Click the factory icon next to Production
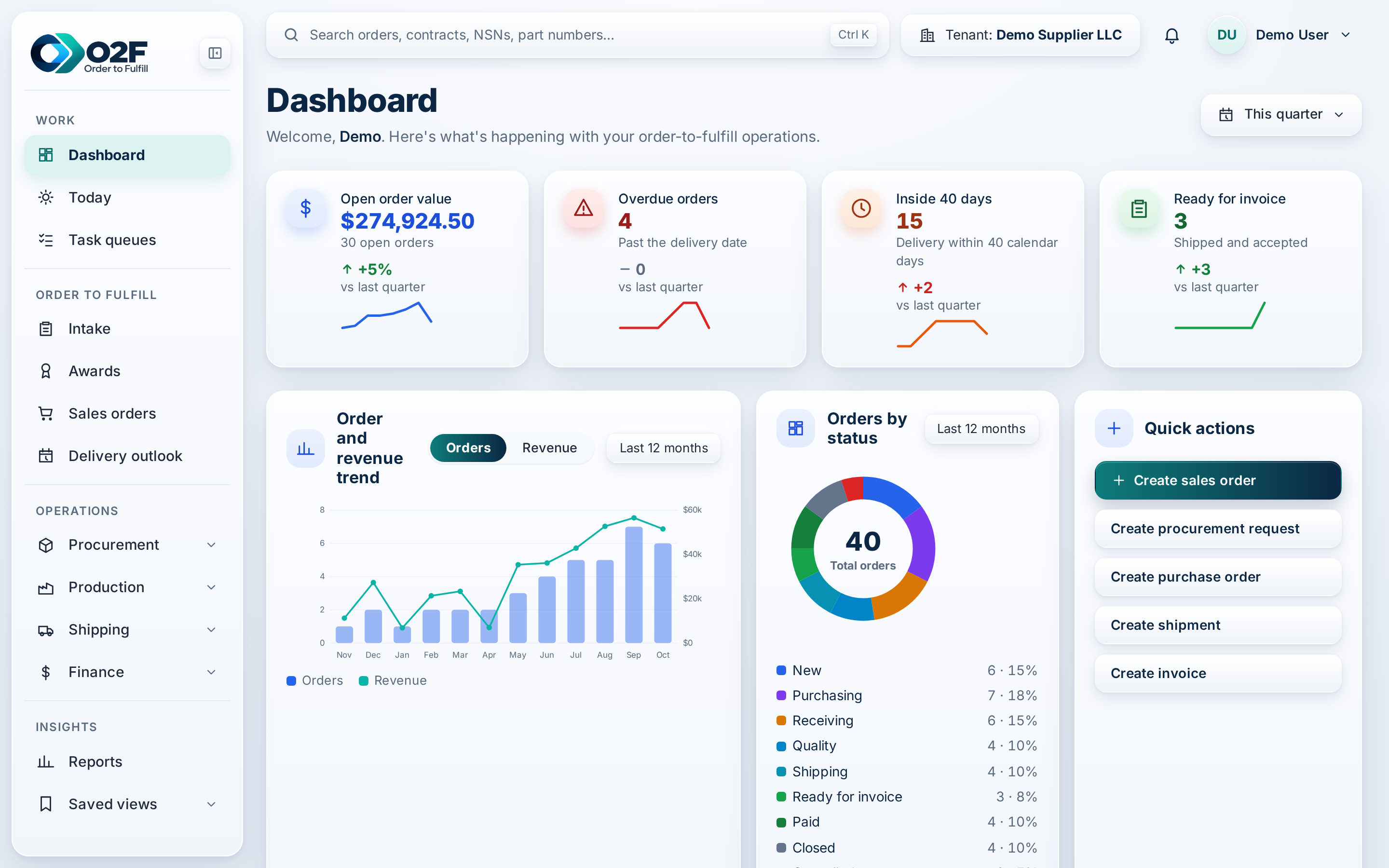Screen dimensions: 1389x868 coord(46,587)
